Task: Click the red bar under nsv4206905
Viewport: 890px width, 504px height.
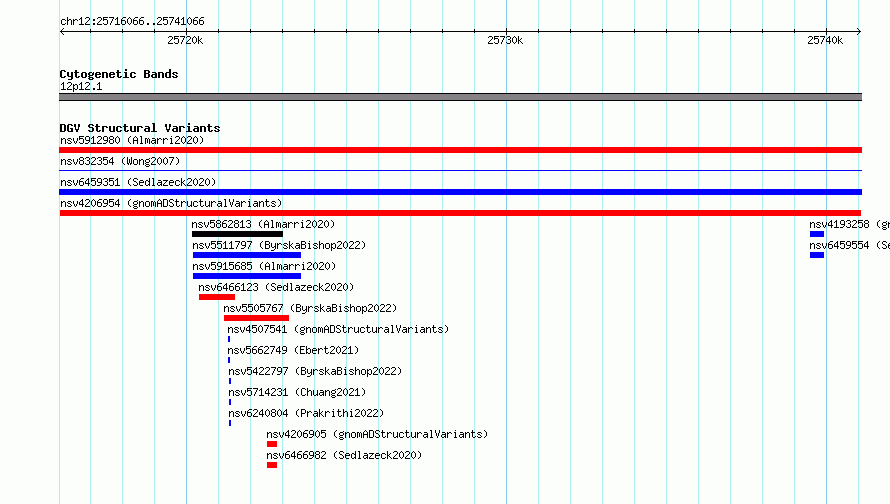Action: pos(272,444)
